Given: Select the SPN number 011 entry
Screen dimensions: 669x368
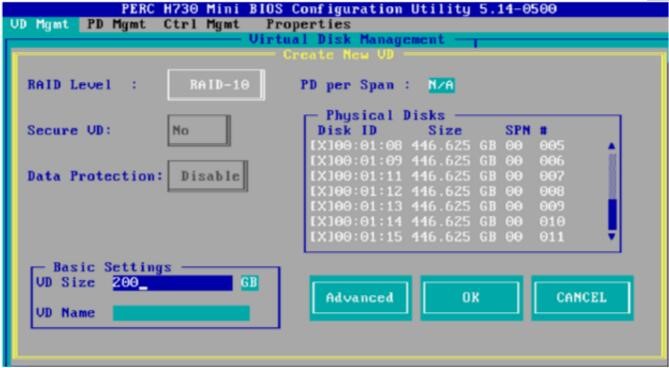Looking at the screenshot, I should click(x=552, y=237).
